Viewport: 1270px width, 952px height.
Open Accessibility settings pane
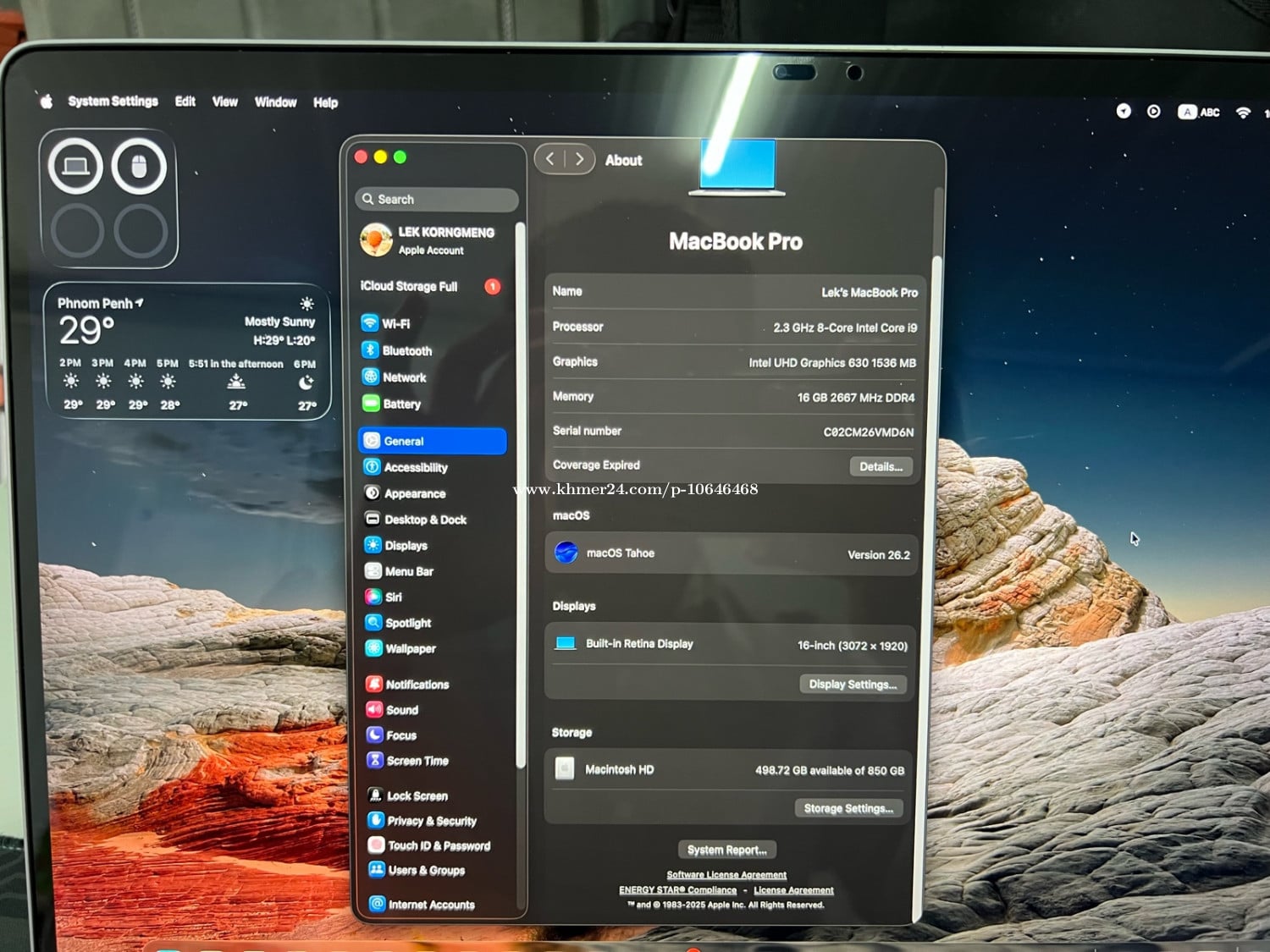[415, 467]
